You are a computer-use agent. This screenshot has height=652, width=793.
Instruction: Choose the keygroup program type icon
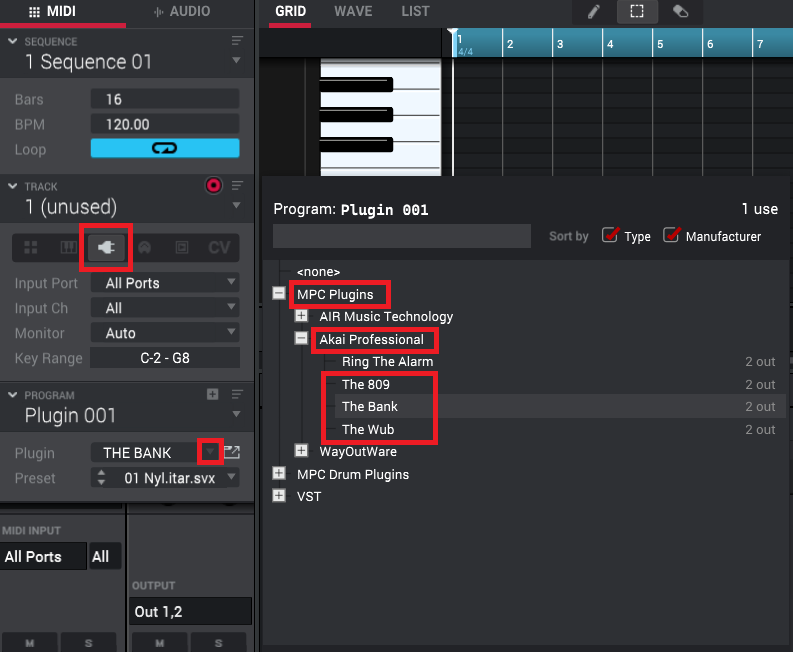68,247
